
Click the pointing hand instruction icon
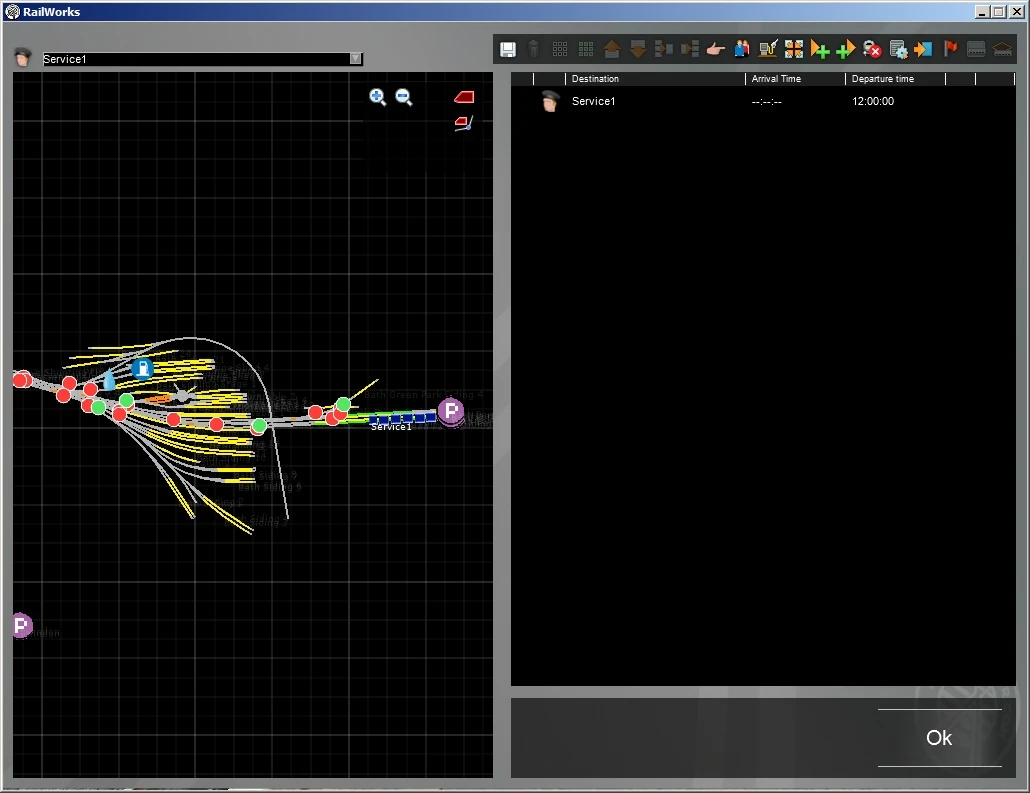pos(715,49)
